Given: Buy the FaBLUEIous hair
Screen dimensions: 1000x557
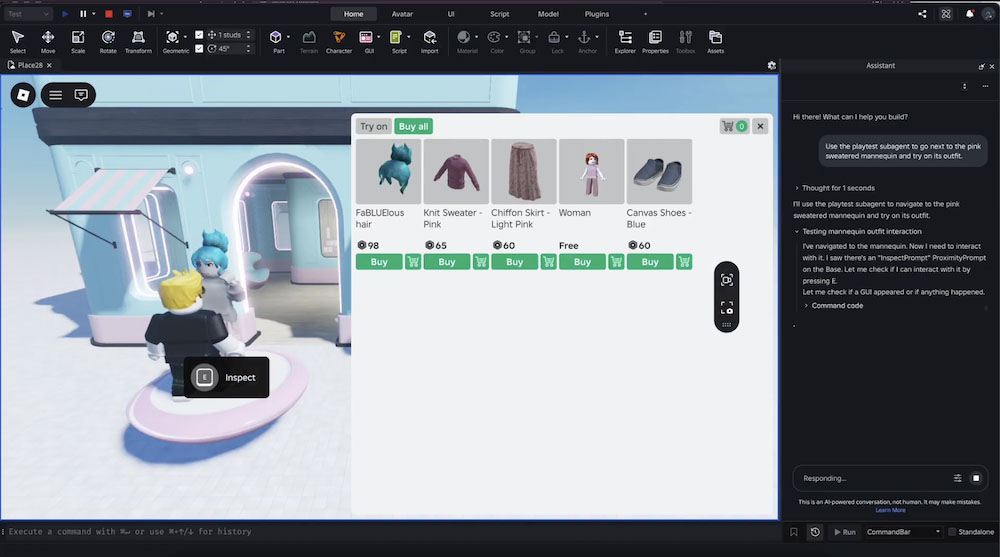Looking at the screenshot, I should pyautogui.click(x=379, y=262).
